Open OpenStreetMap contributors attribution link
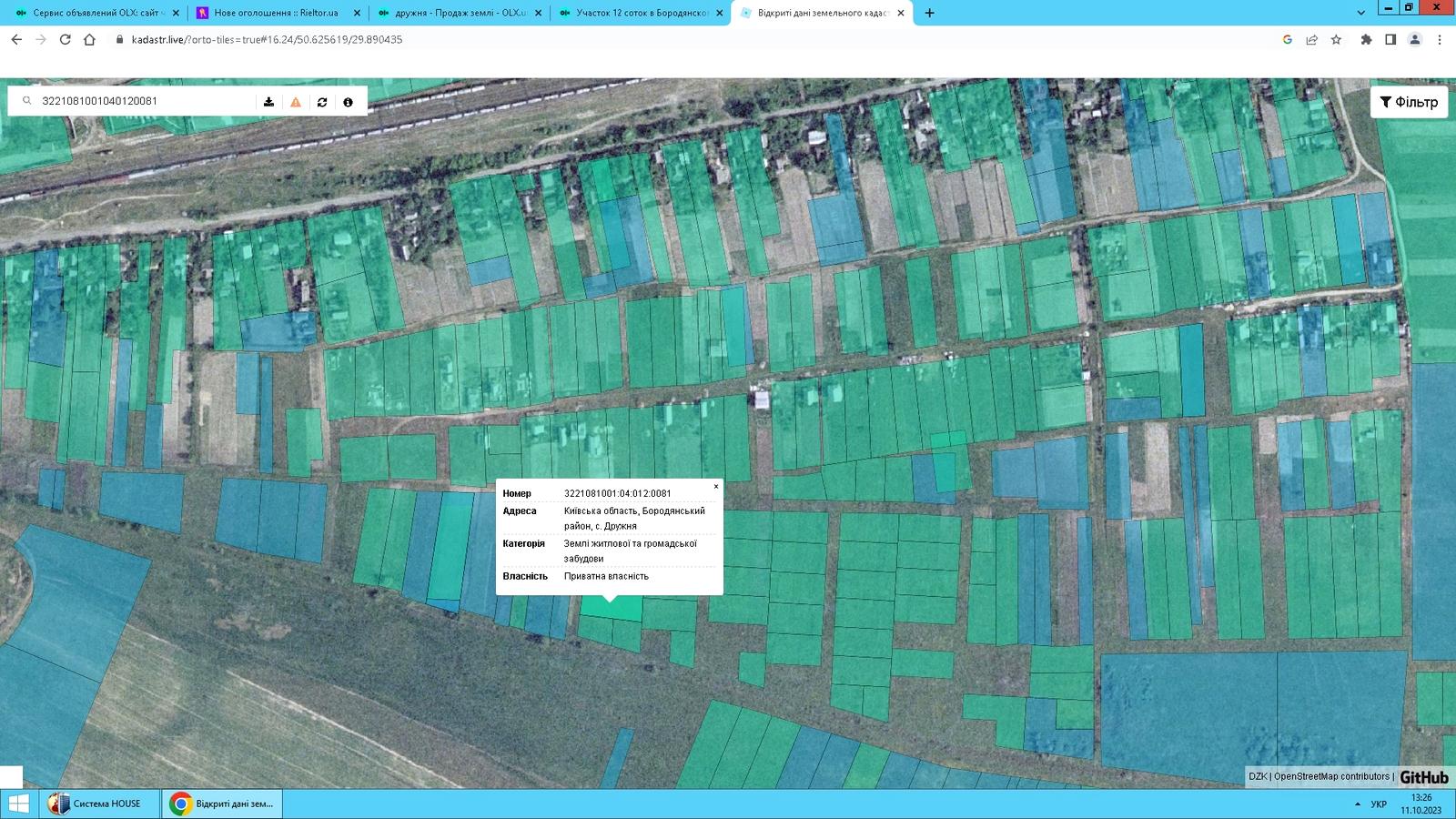Screen dimensions: 1456x819 pyautogui.click(x=1331, y=777)
